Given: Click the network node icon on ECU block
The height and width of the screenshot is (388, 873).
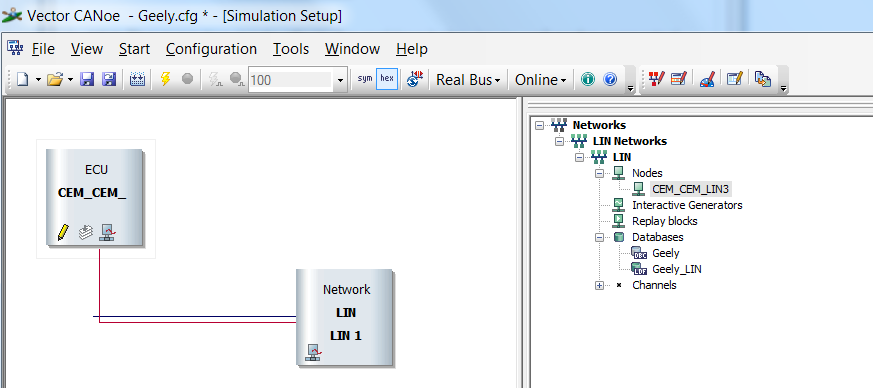Looking at the screenshot, I should (x=107, y=232).
